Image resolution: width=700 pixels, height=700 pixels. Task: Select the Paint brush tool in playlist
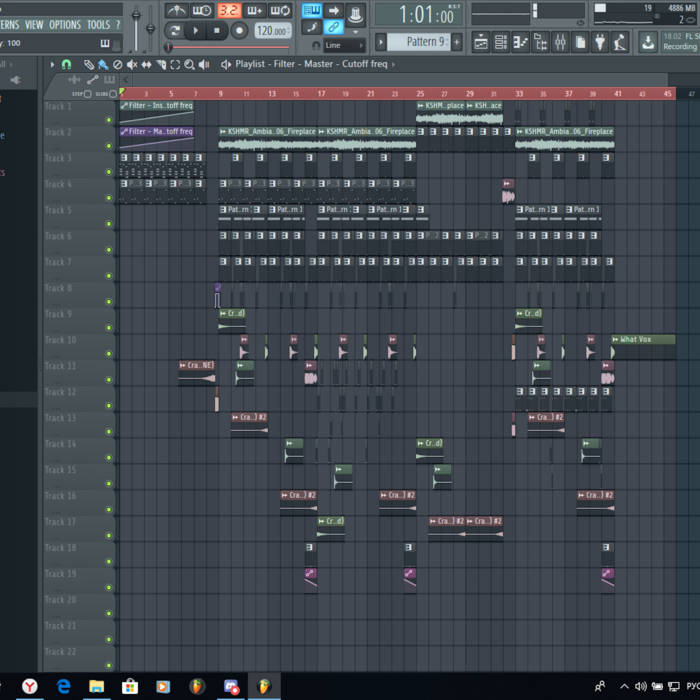(x=103, y=64)
